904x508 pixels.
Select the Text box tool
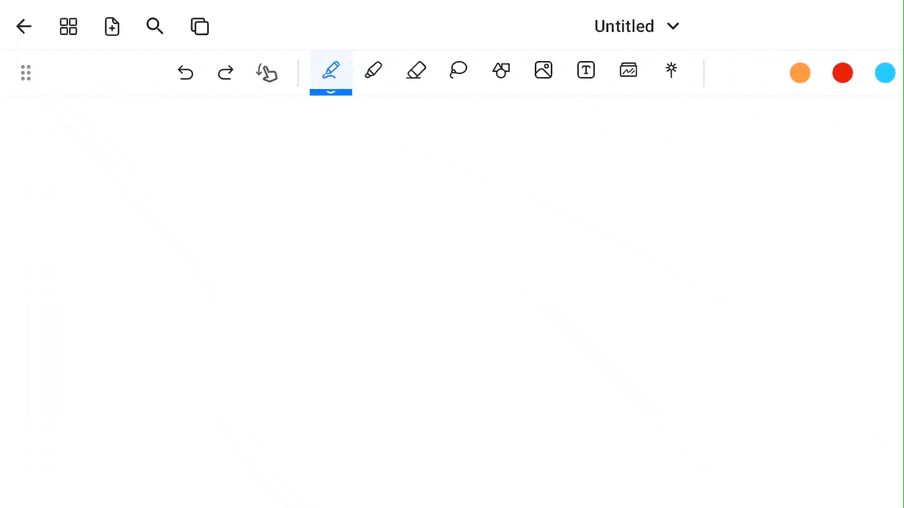click(x=586, y=70)
